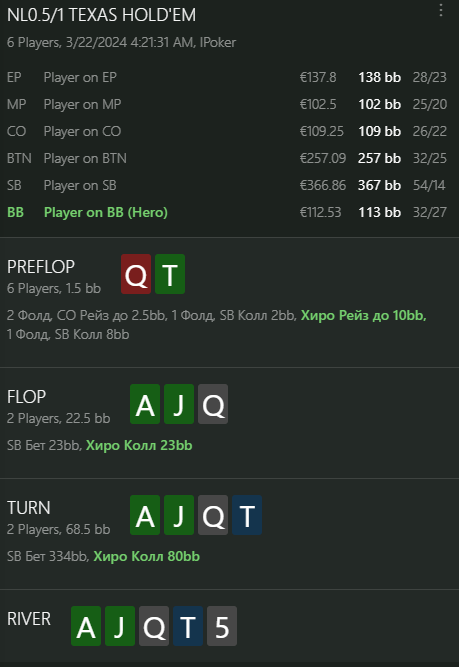This screenshot has height=667, width=459.
Task: Click the PREFLOP section heading
Action: click(x=41, y=267)
